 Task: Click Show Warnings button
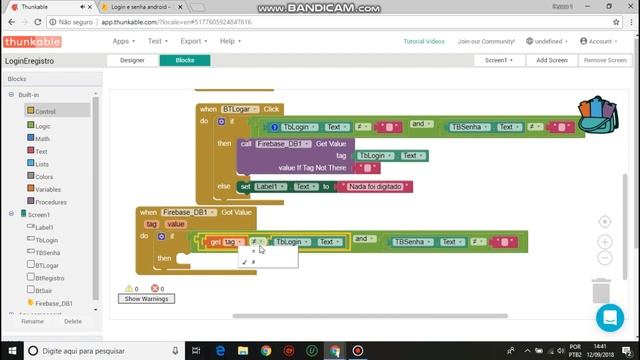[x=146, y=299]
